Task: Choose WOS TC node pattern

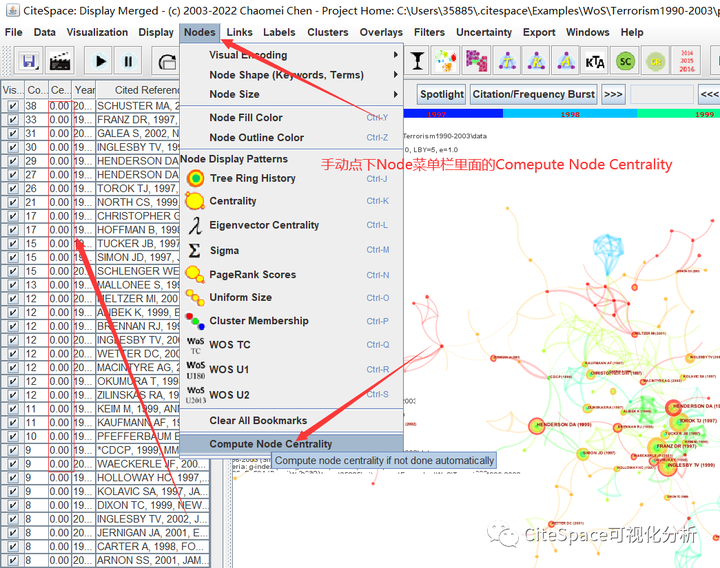Action: point(292,345)
